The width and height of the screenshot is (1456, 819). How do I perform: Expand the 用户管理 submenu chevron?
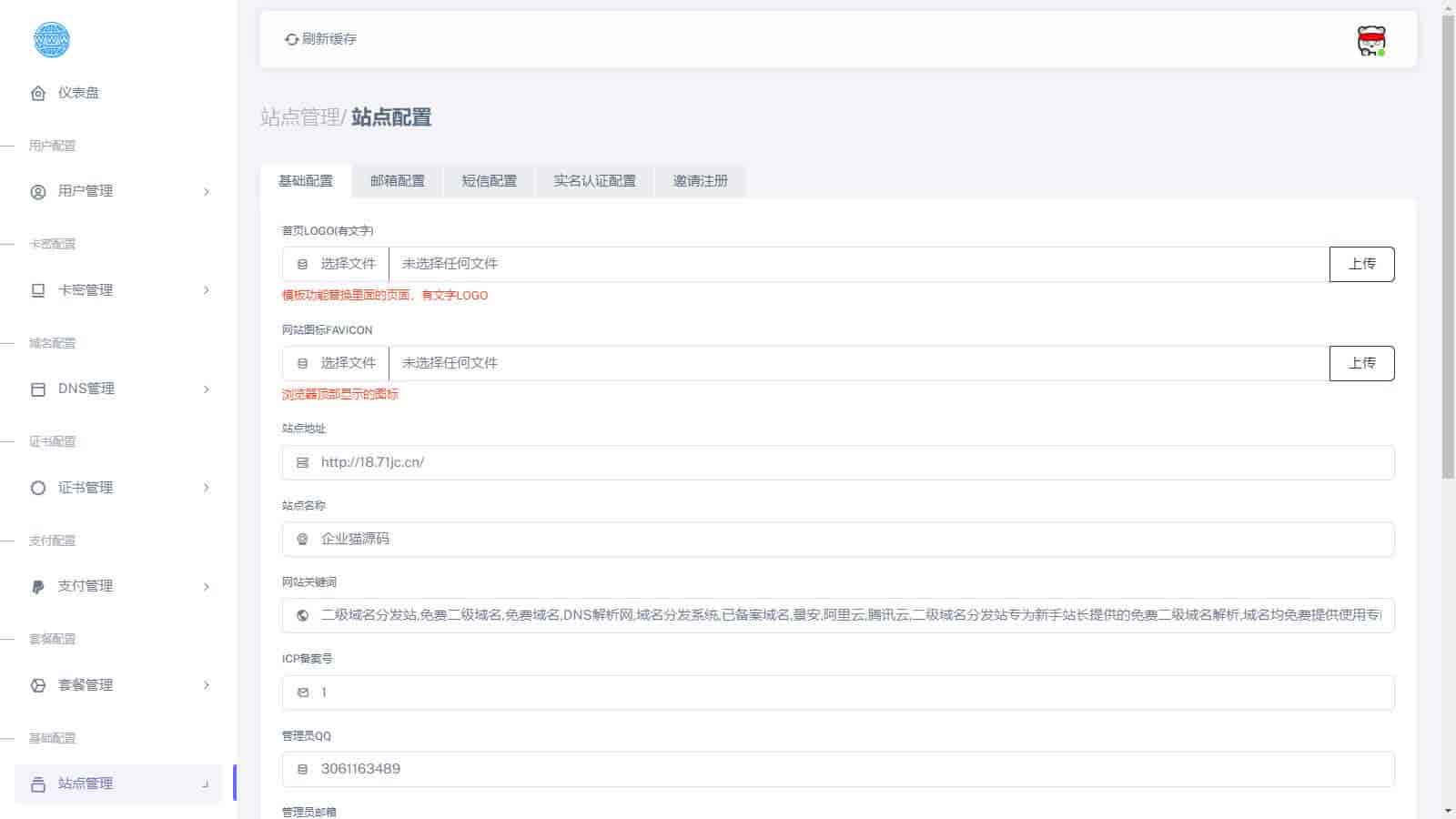207,192
